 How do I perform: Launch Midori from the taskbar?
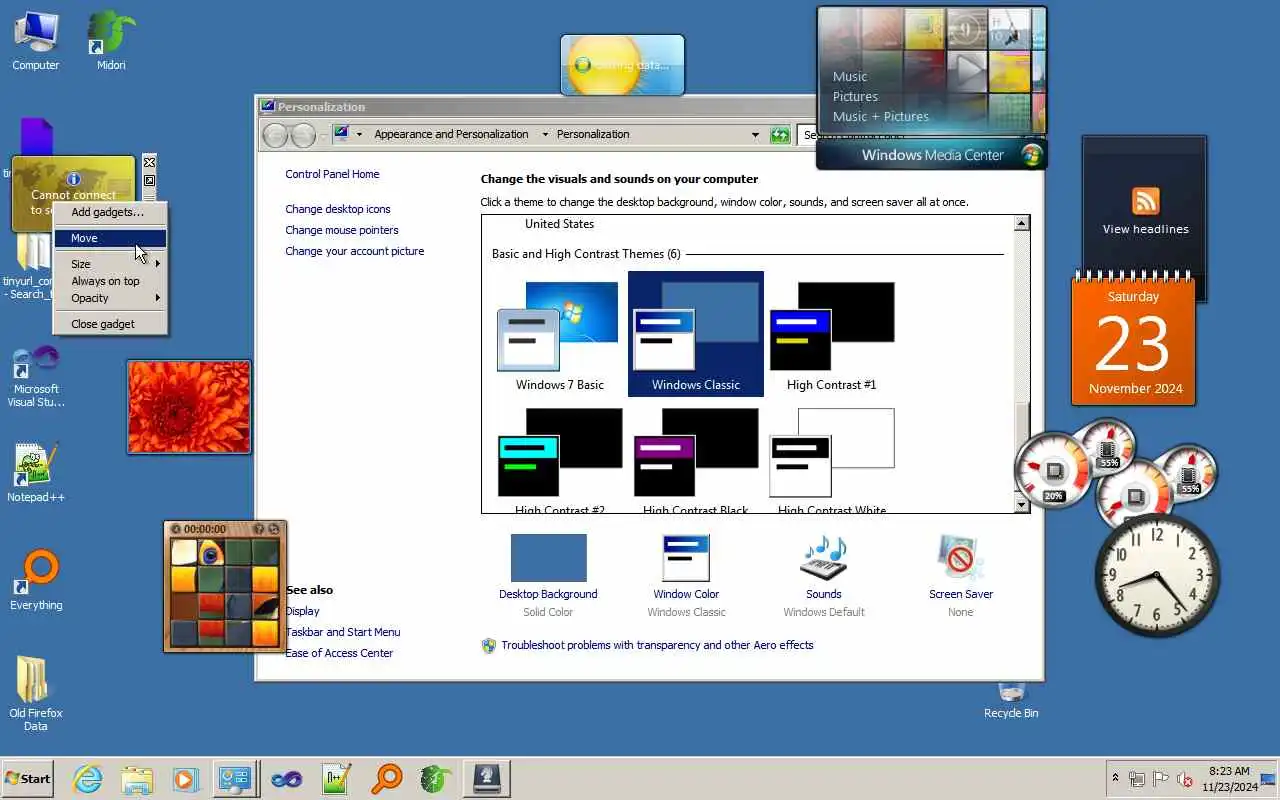[x=436, y=779]
